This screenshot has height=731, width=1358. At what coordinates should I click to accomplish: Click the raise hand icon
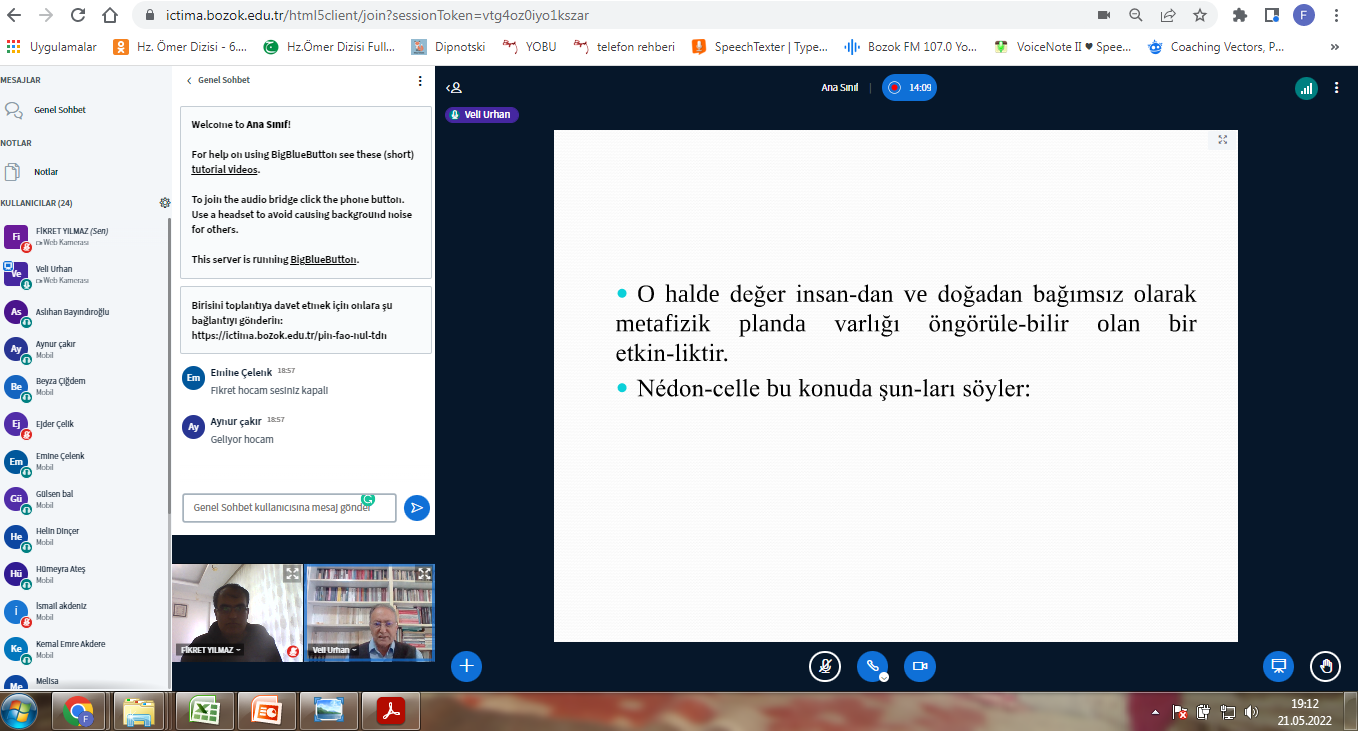tap(1326, 666)
